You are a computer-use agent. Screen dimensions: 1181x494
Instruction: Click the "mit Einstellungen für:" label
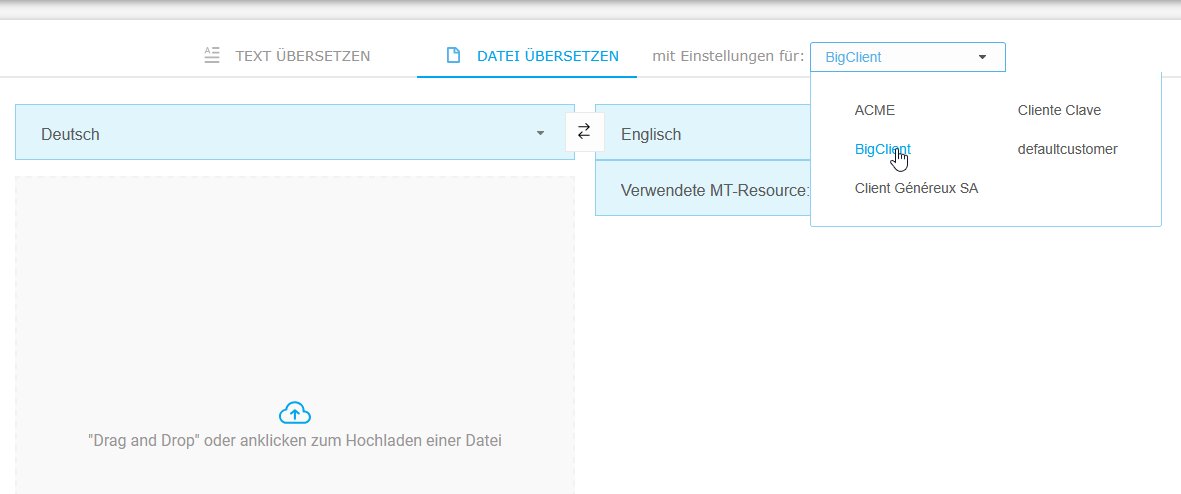pos(728,56)
